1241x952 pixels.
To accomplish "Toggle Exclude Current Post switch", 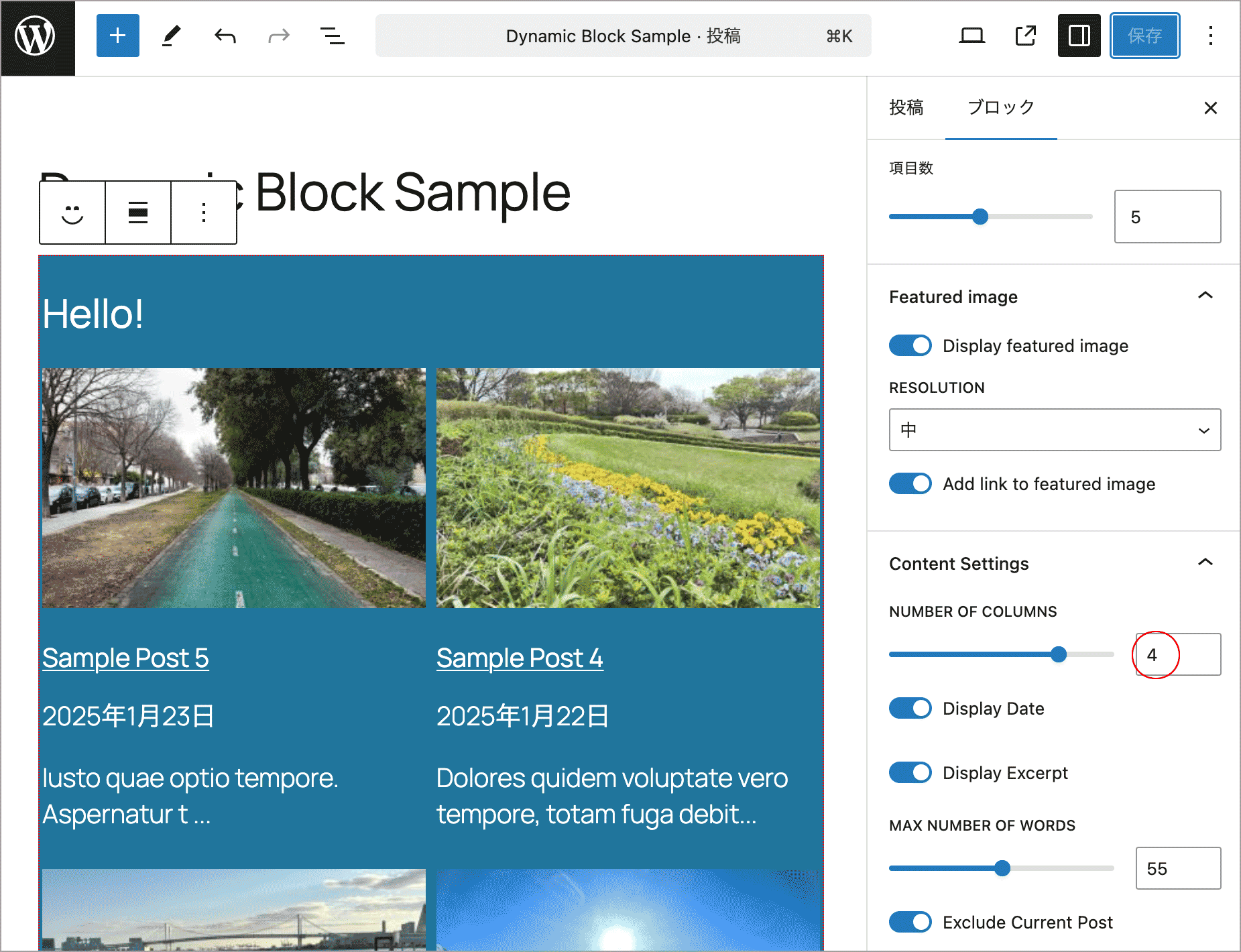I will [x=910, y=923].
